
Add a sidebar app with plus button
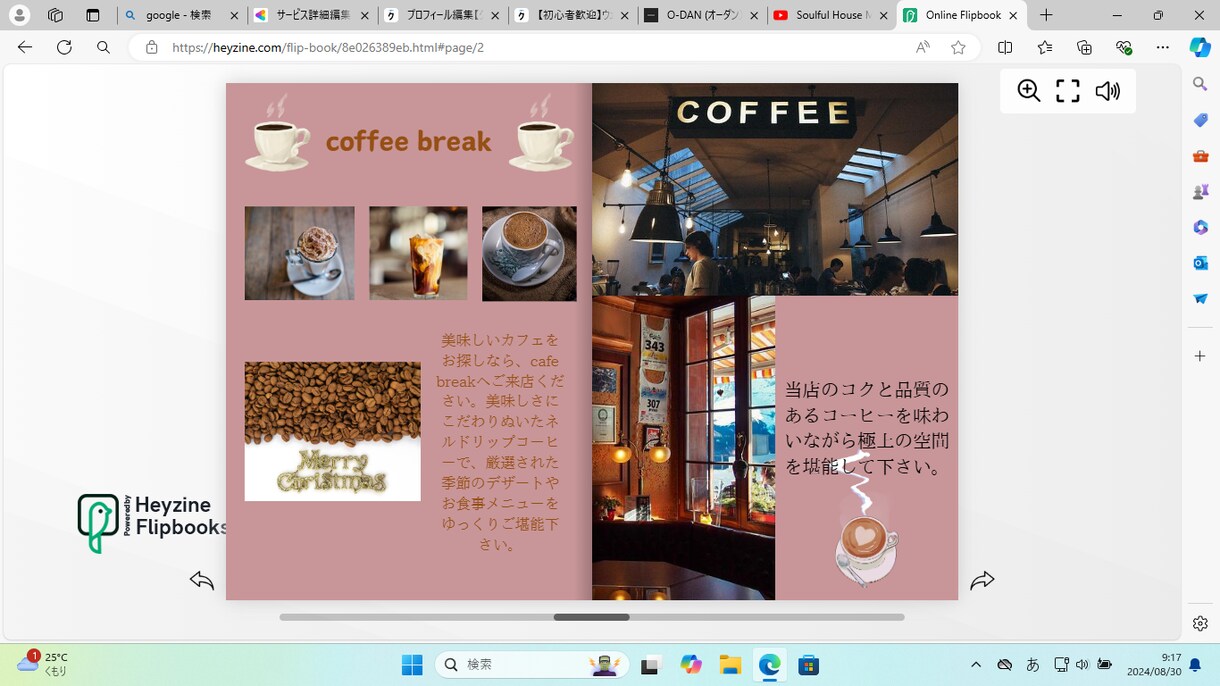pos(1200,356)
